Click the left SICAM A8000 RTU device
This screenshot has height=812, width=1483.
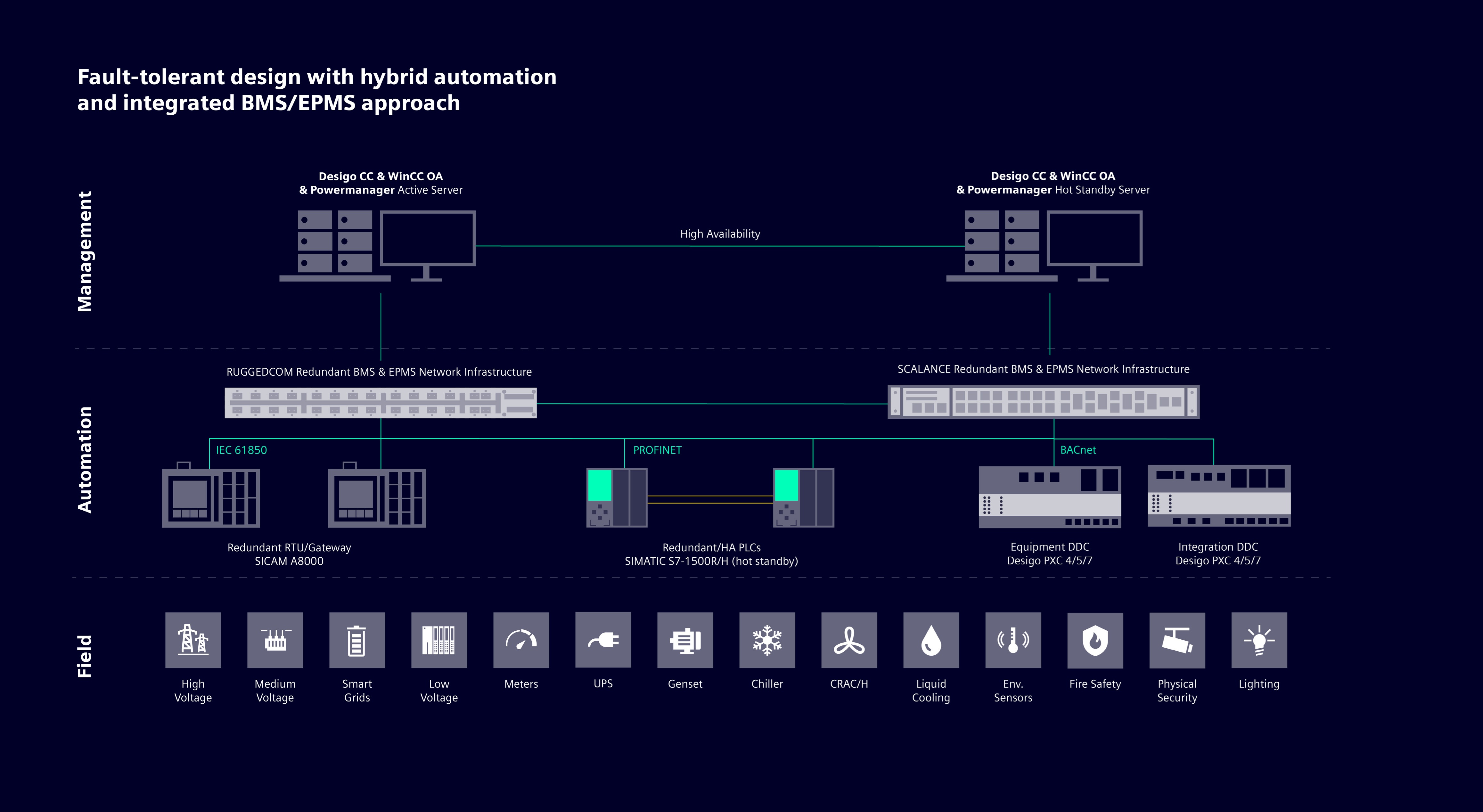(x=211, y=495)
